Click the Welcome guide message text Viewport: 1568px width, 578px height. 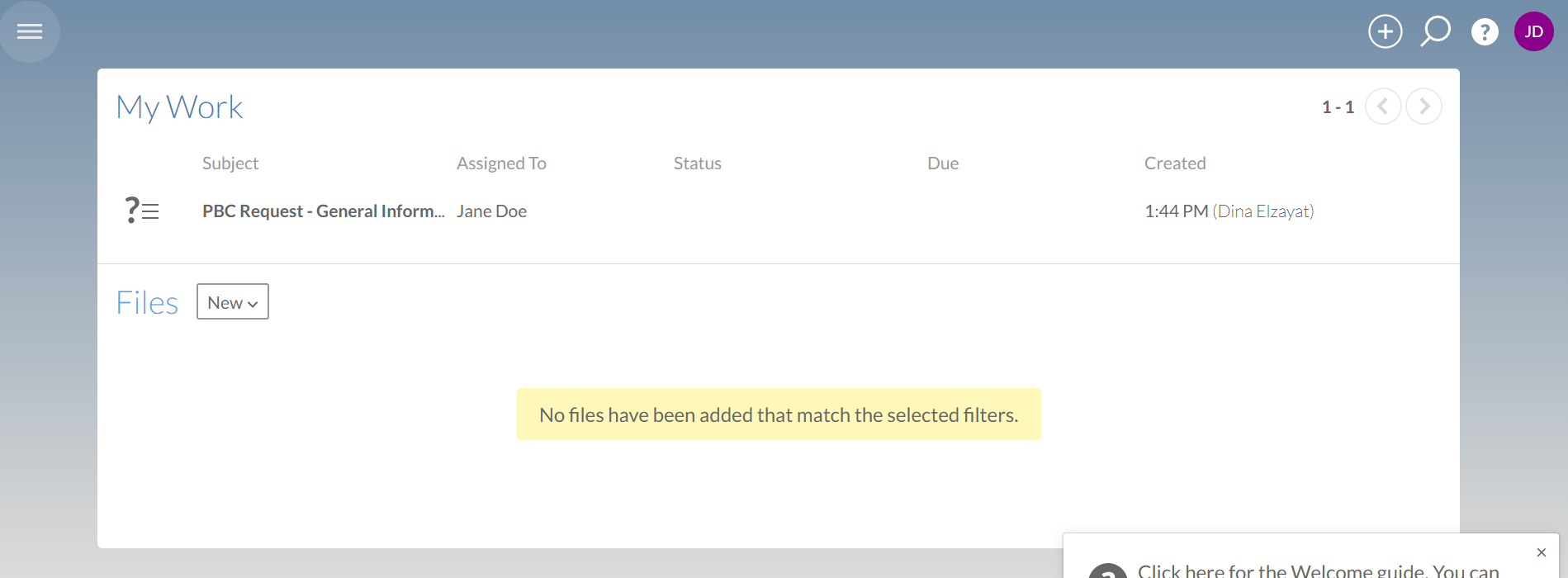(1318, 570)
